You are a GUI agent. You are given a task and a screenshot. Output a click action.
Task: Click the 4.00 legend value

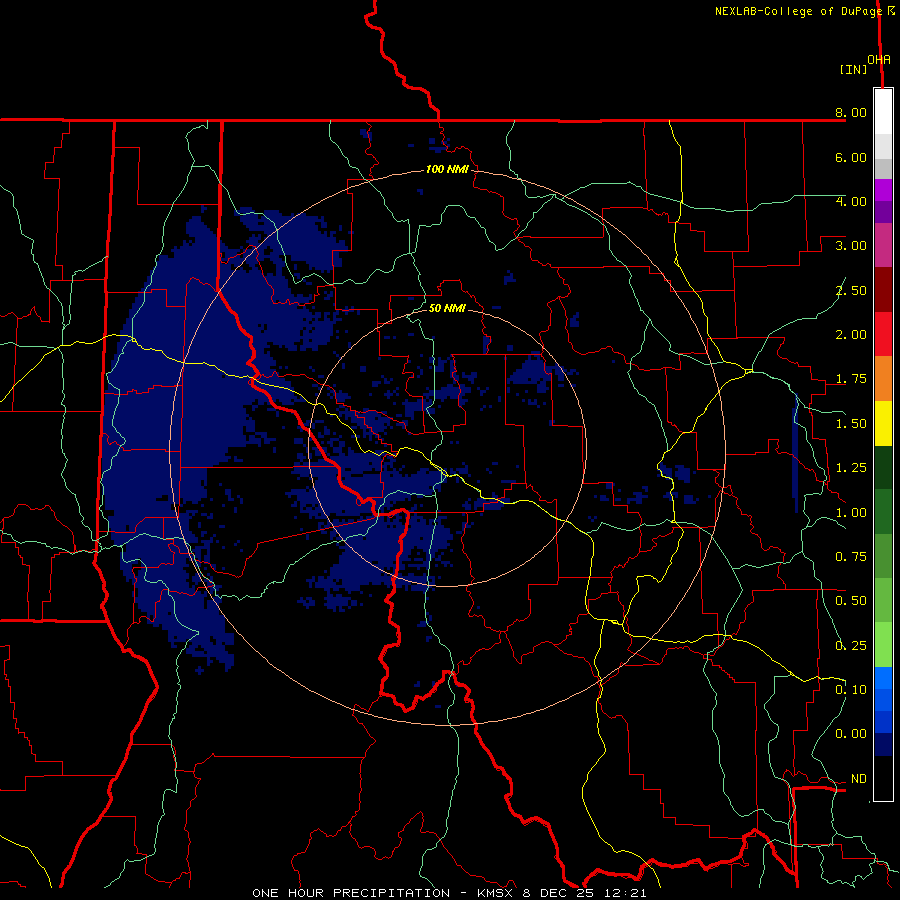click(x=851, y=201)
